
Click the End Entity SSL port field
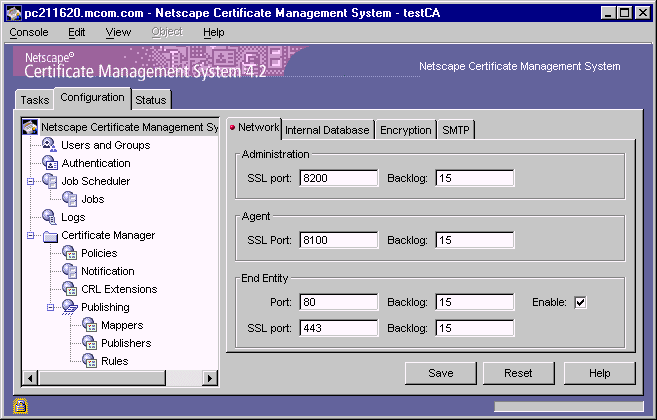[339, 328]
